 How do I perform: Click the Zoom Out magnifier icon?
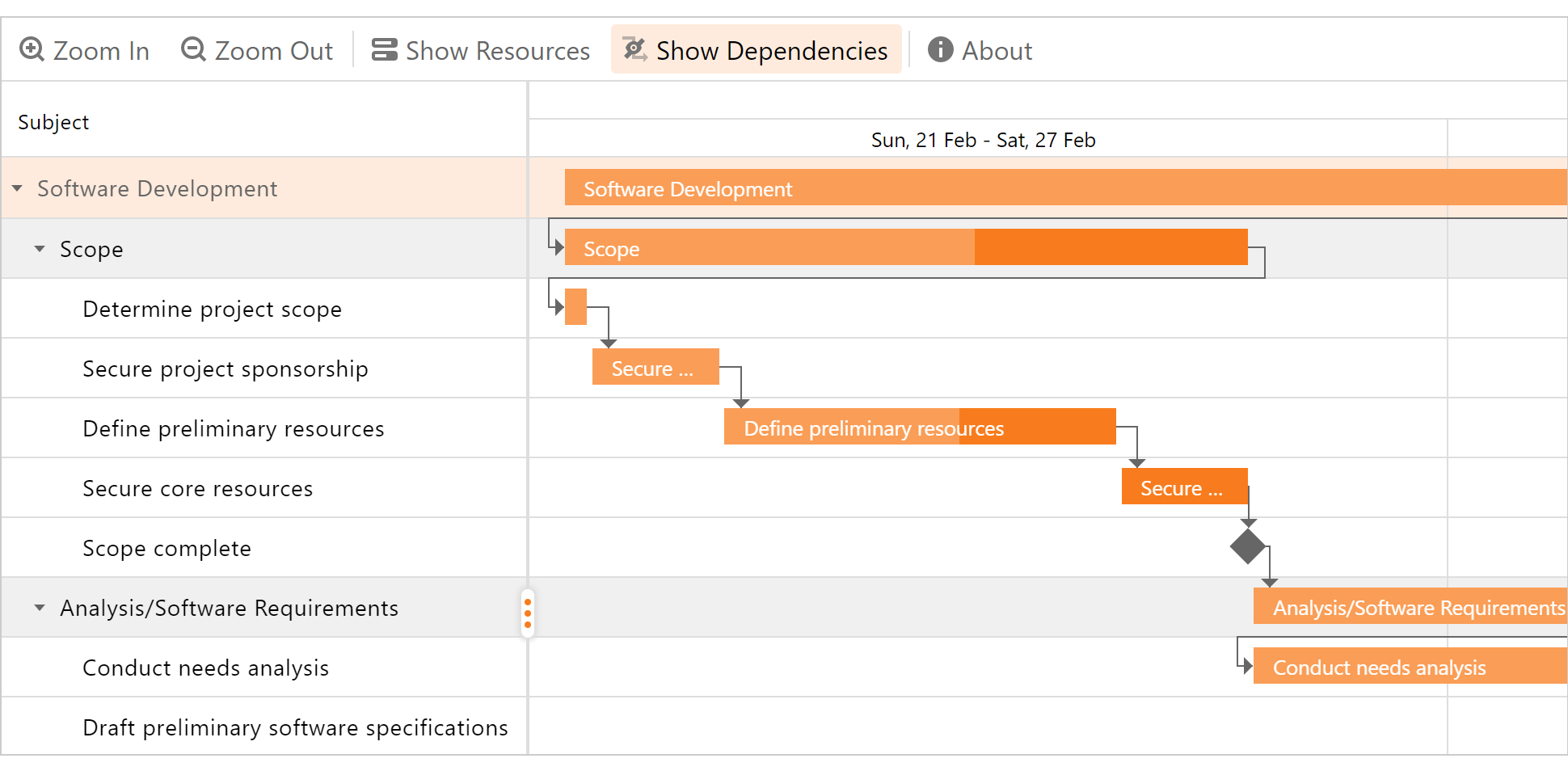pos(192,50)
